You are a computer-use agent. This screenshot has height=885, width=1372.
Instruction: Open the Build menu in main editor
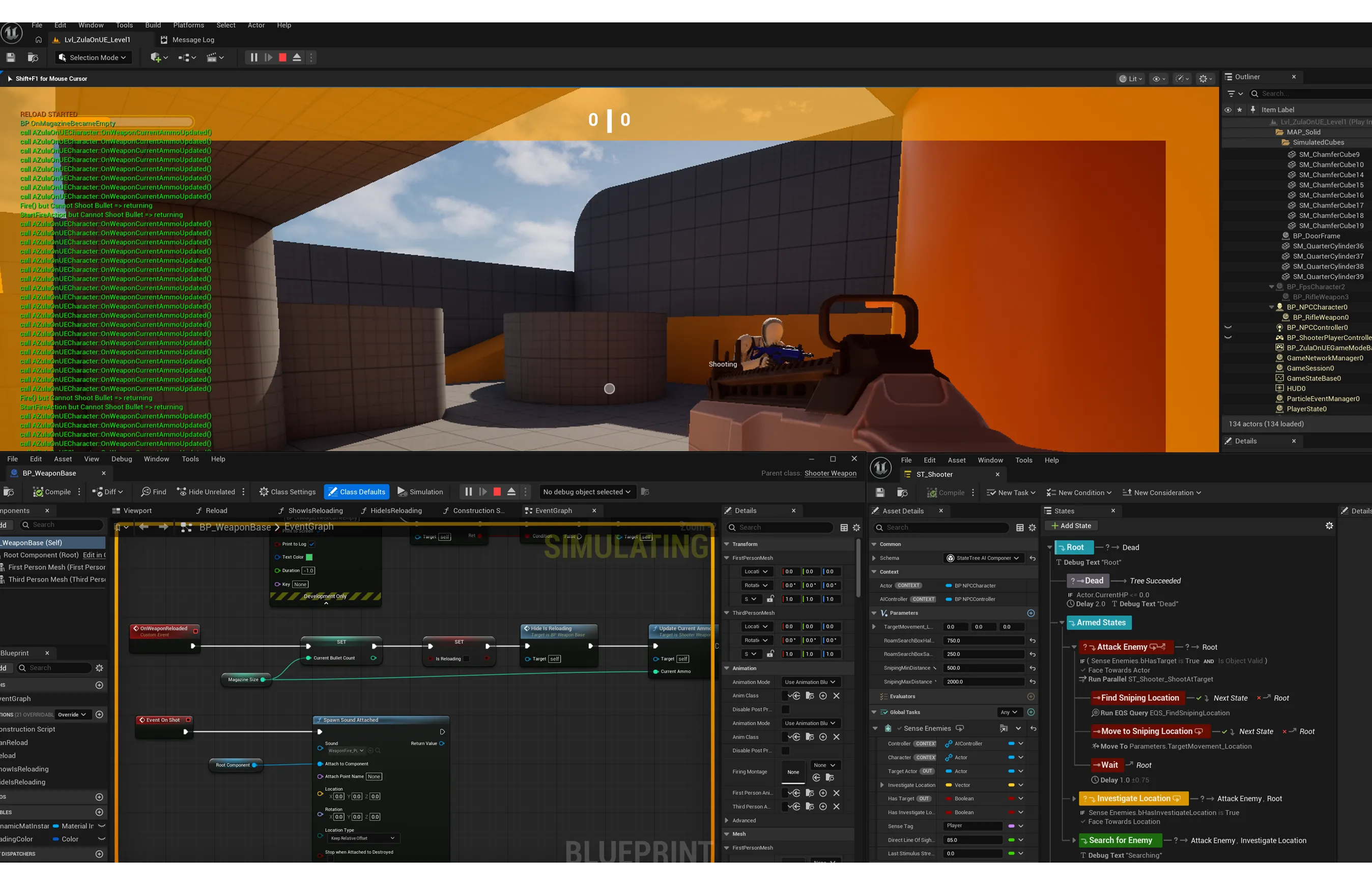click(x=153, y=25)
